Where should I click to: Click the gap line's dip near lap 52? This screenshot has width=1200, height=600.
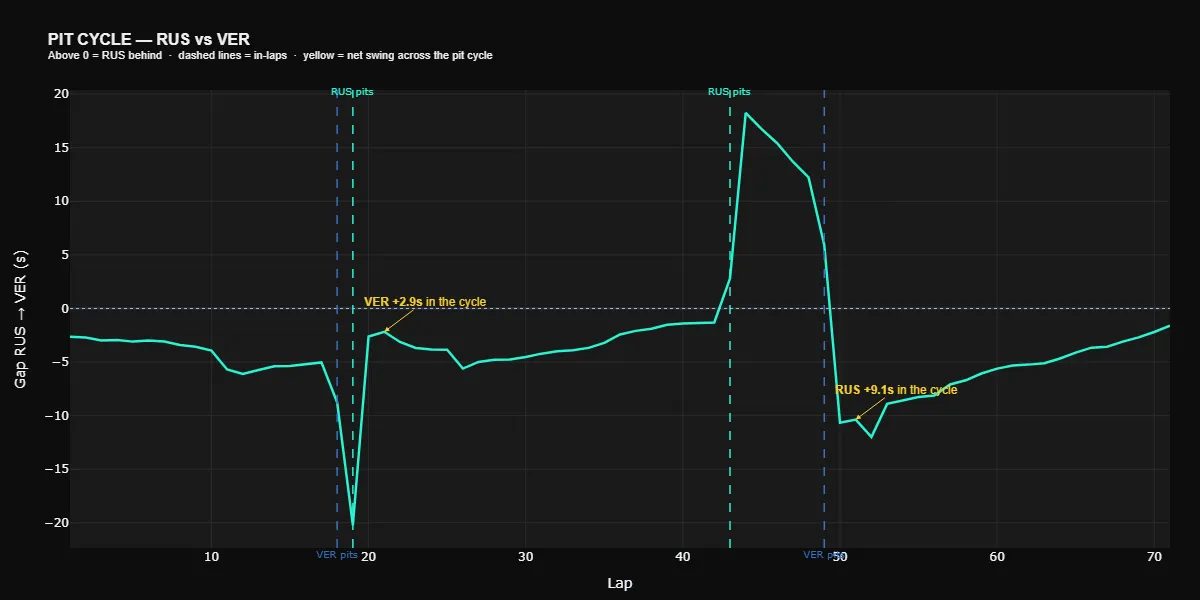coord(872,437)
